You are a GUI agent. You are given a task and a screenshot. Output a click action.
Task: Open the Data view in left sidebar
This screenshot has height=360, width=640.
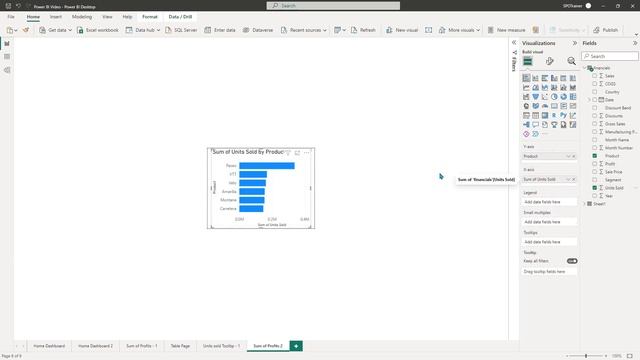7,57
